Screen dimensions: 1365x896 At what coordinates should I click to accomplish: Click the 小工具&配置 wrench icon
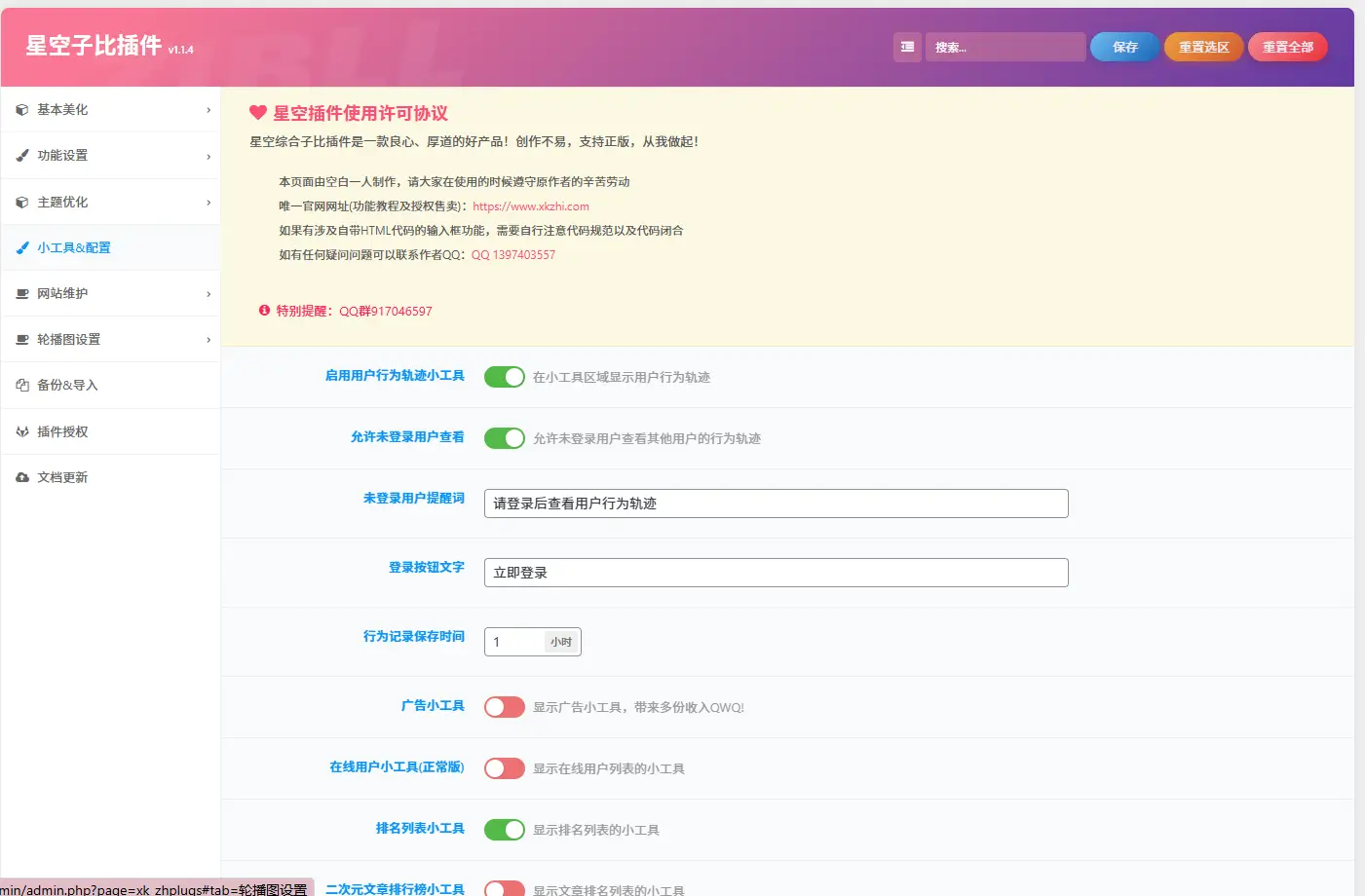click(21, 246)
